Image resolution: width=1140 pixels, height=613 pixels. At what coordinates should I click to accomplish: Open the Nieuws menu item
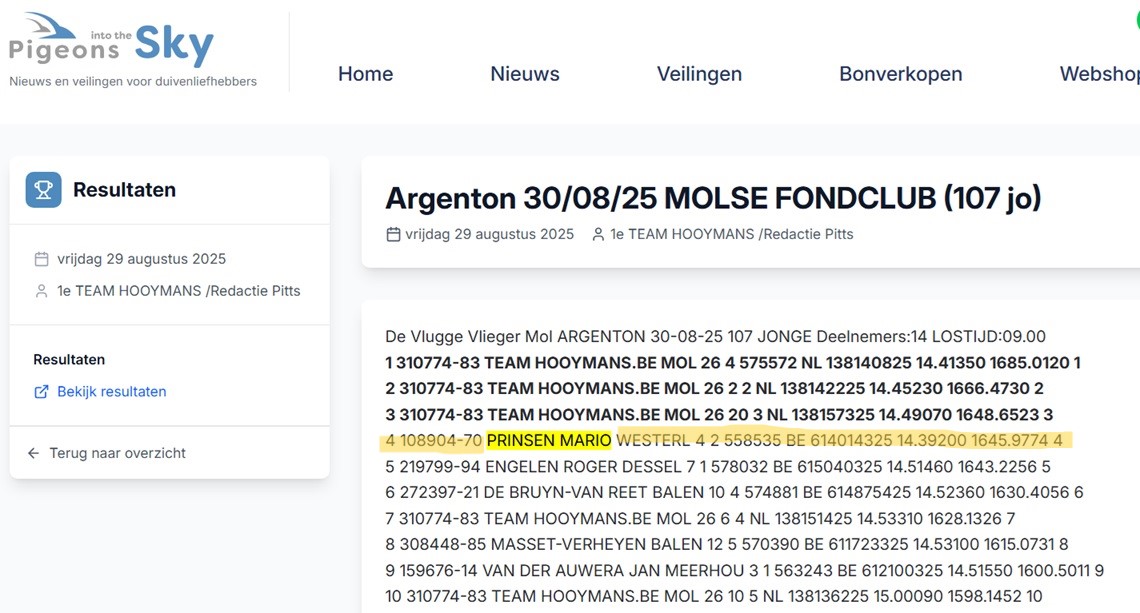525,74
